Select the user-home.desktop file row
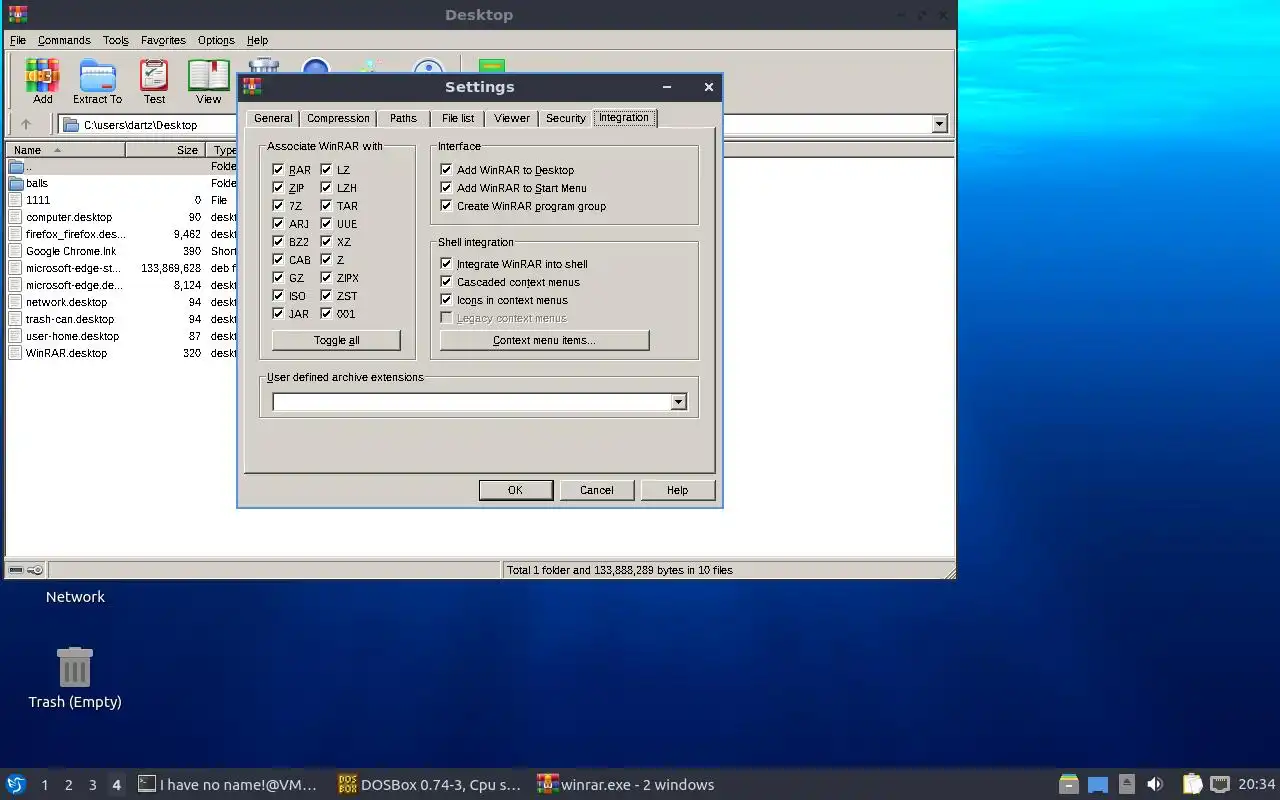1280x800 pixels. point(120,336)
